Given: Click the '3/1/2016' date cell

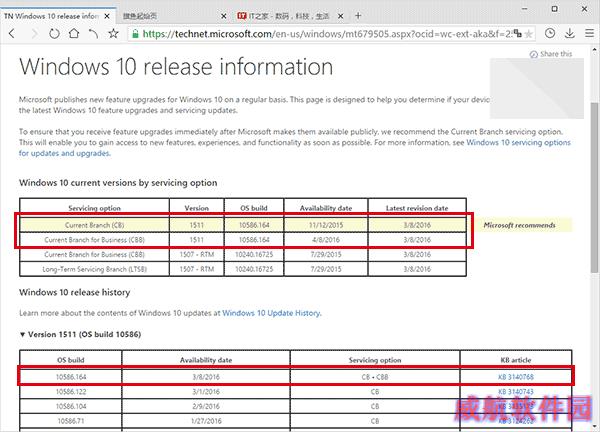Looking at the screenshot, I should pyautogui.click(x=206, y=391).
